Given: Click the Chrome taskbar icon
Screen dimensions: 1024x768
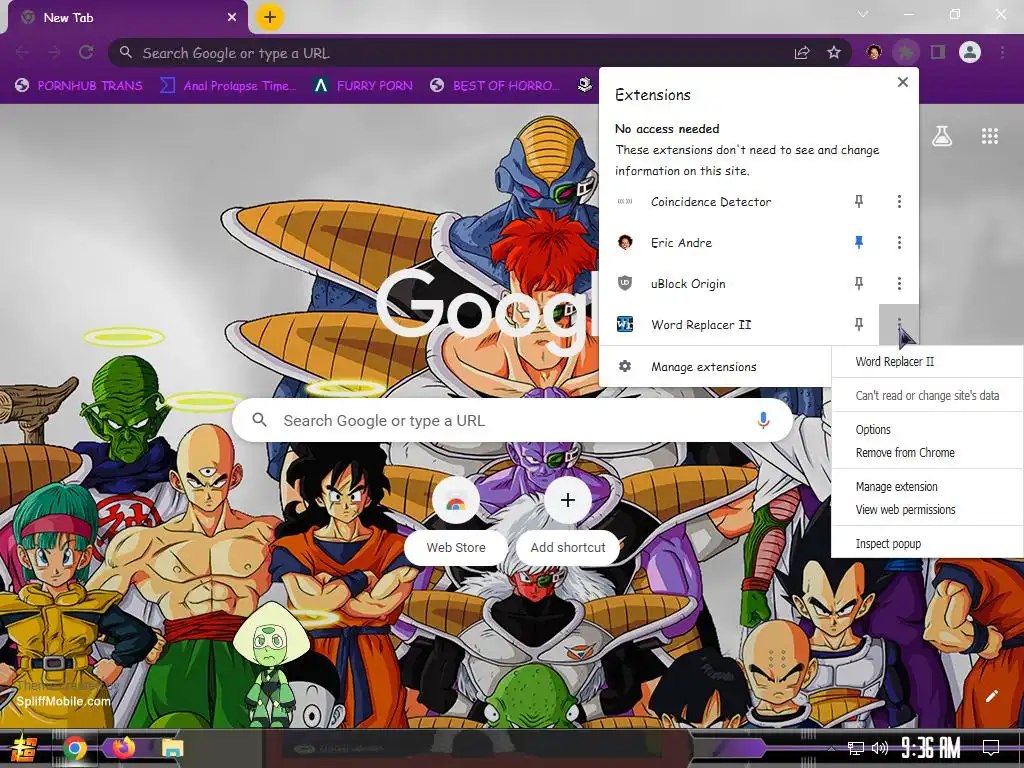Looking at the screenshot, I should [x=74, y=748].
